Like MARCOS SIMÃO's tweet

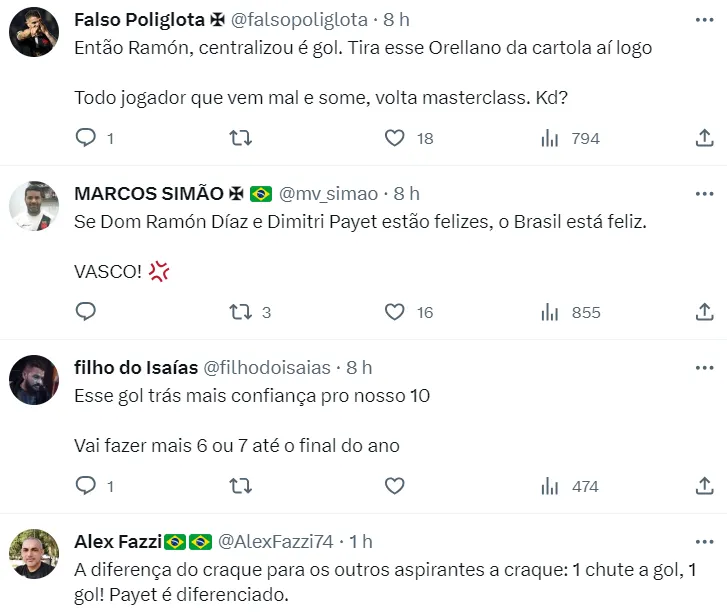(395, 312)
